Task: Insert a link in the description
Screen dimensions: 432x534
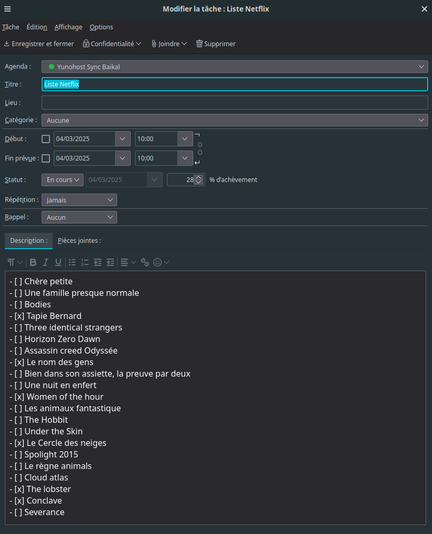Action: 145,262
